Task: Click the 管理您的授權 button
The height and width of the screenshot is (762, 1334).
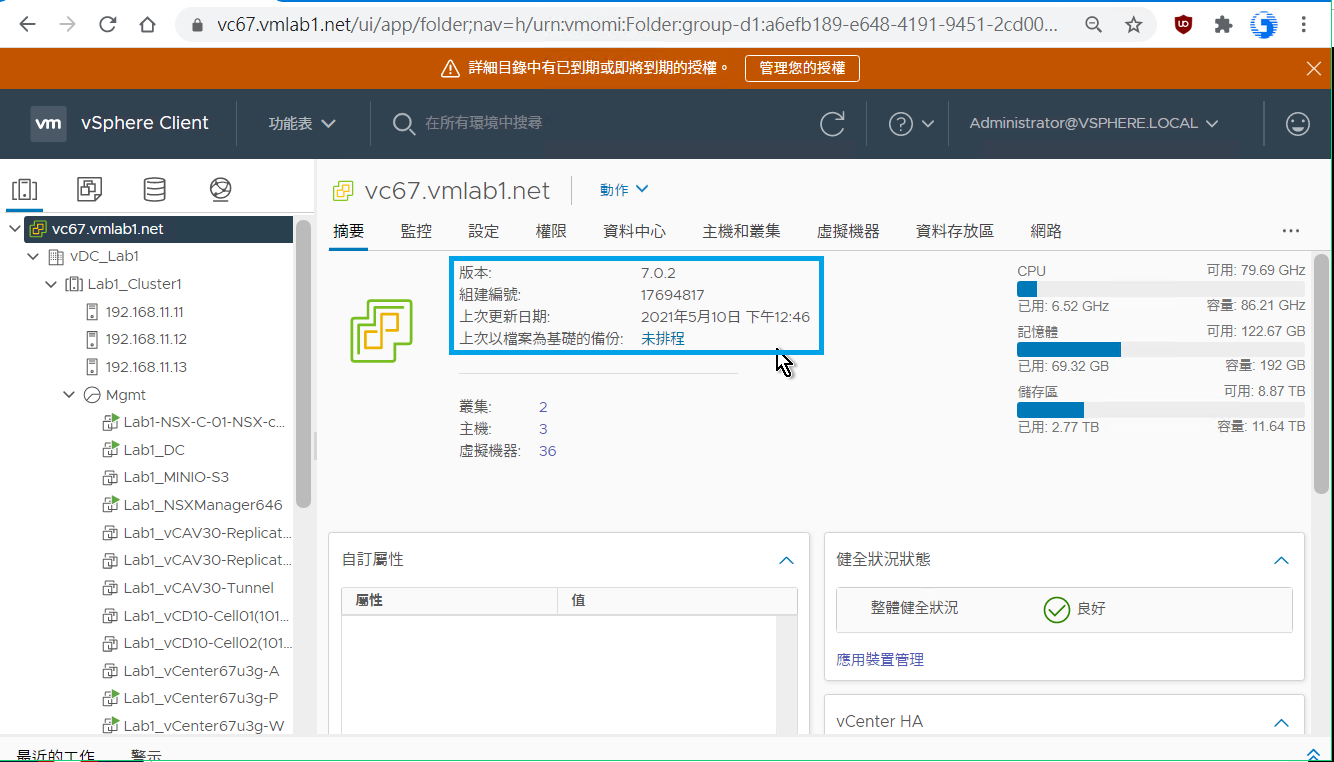Action: pos(802,68)
